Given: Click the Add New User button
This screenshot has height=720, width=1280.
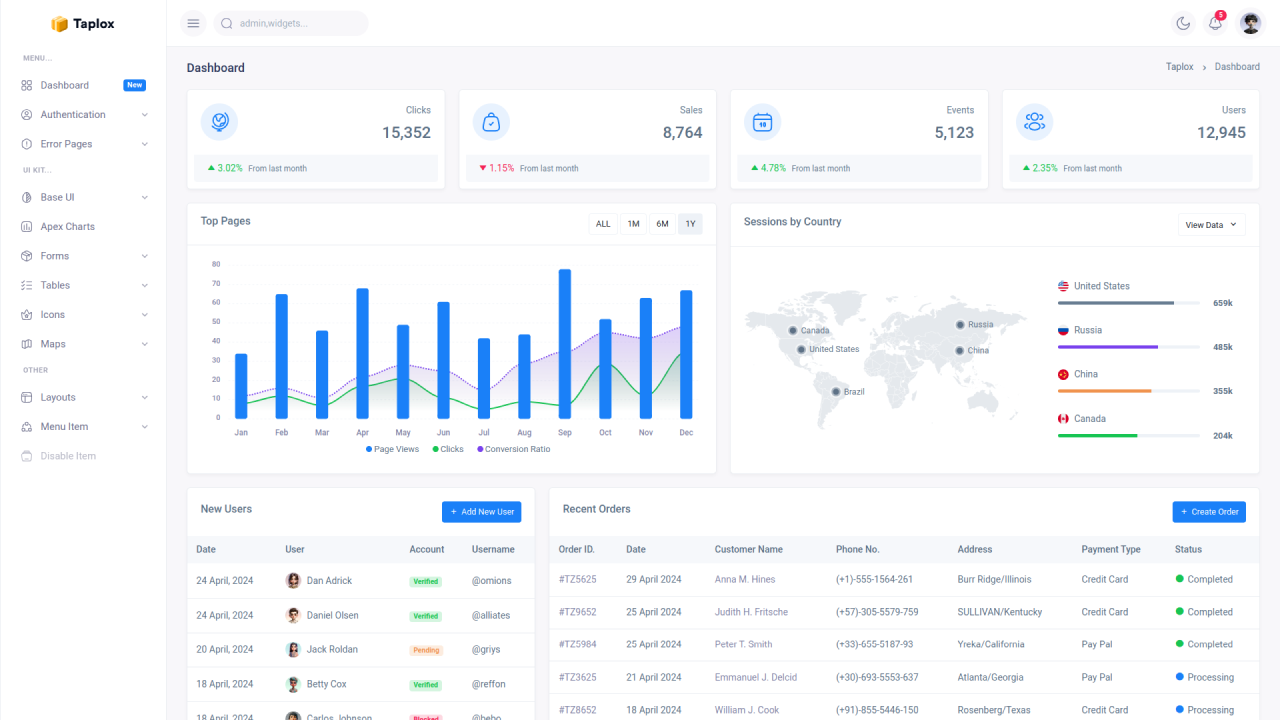Looking at the screenshot, I should point(481,511).
